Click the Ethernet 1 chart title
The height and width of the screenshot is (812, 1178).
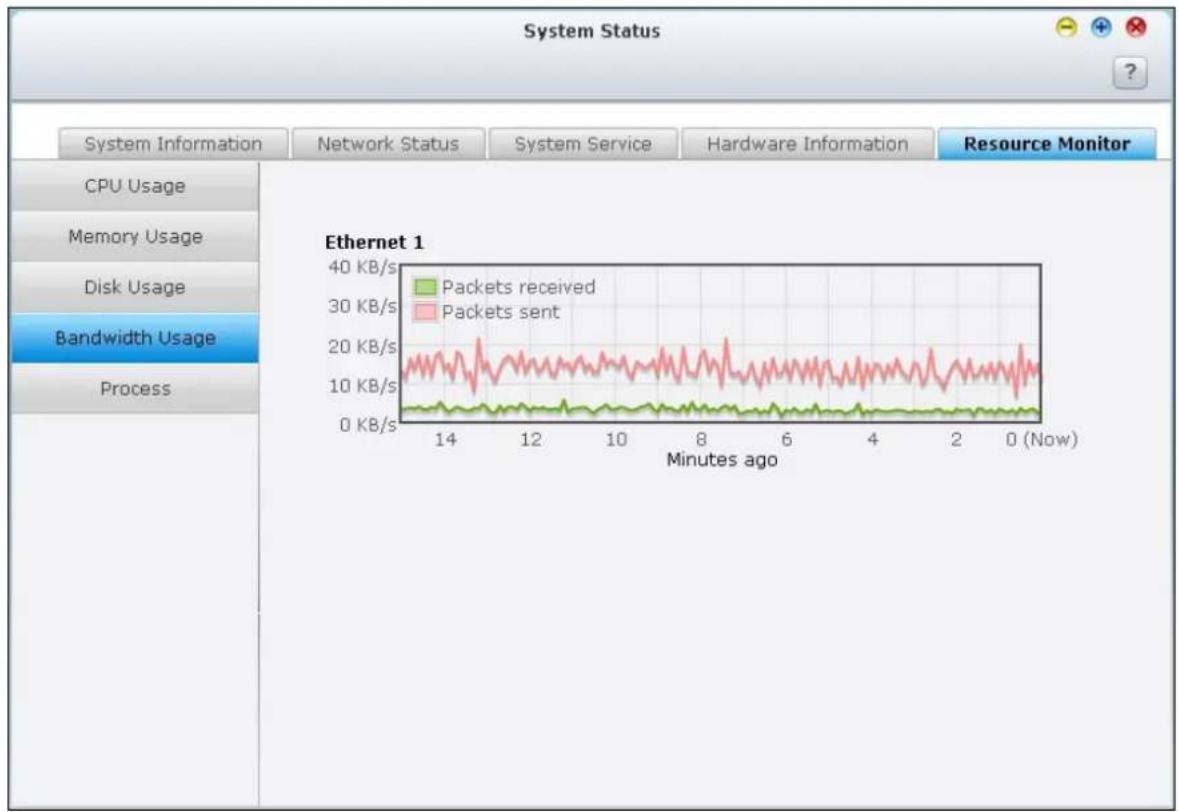[374, 242]
